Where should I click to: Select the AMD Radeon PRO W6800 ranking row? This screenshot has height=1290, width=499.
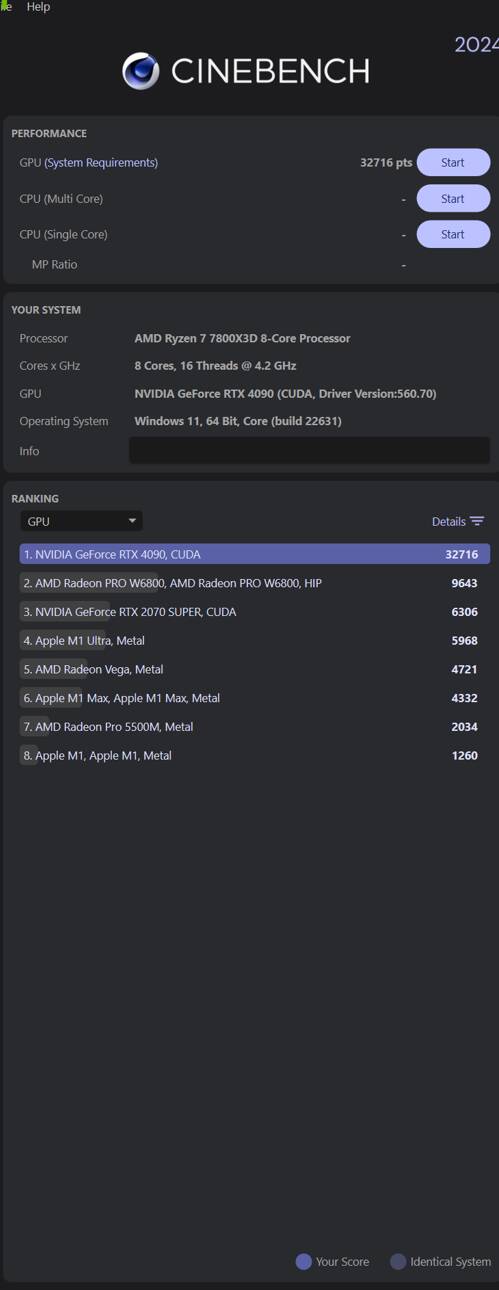(255, 583)
